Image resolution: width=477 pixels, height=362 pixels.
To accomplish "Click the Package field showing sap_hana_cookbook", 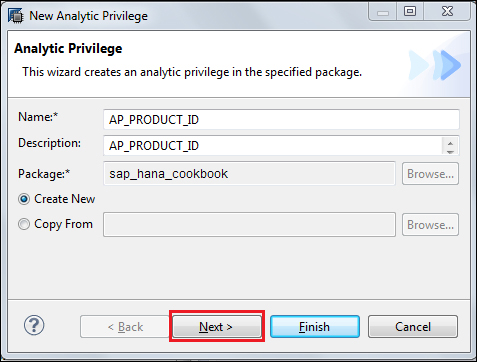I will 249,174.
